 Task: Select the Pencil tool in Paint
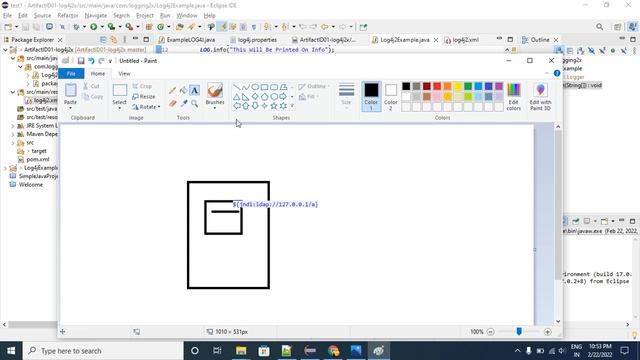[x=173, y=90]
